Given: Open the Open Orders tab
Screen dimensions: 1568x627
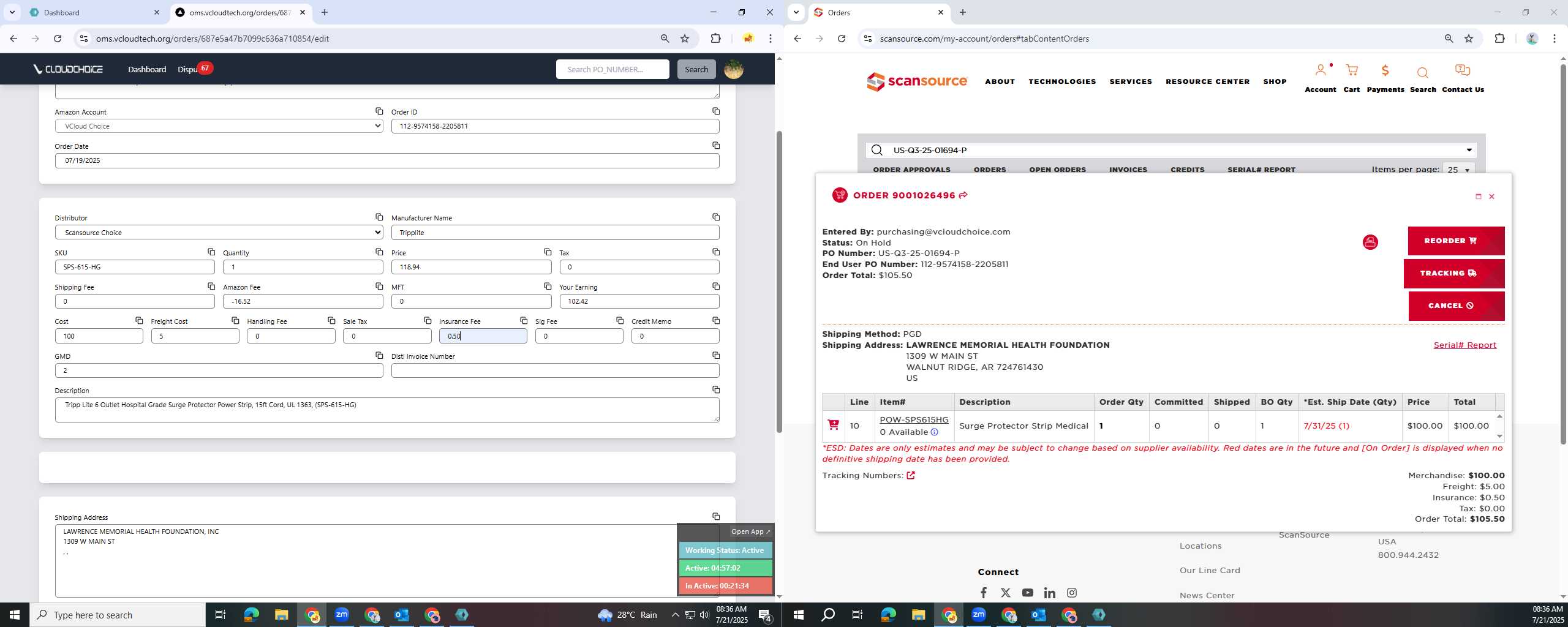Looking at the screenshot, I should pyautogui.click(x=1057, y=170).
